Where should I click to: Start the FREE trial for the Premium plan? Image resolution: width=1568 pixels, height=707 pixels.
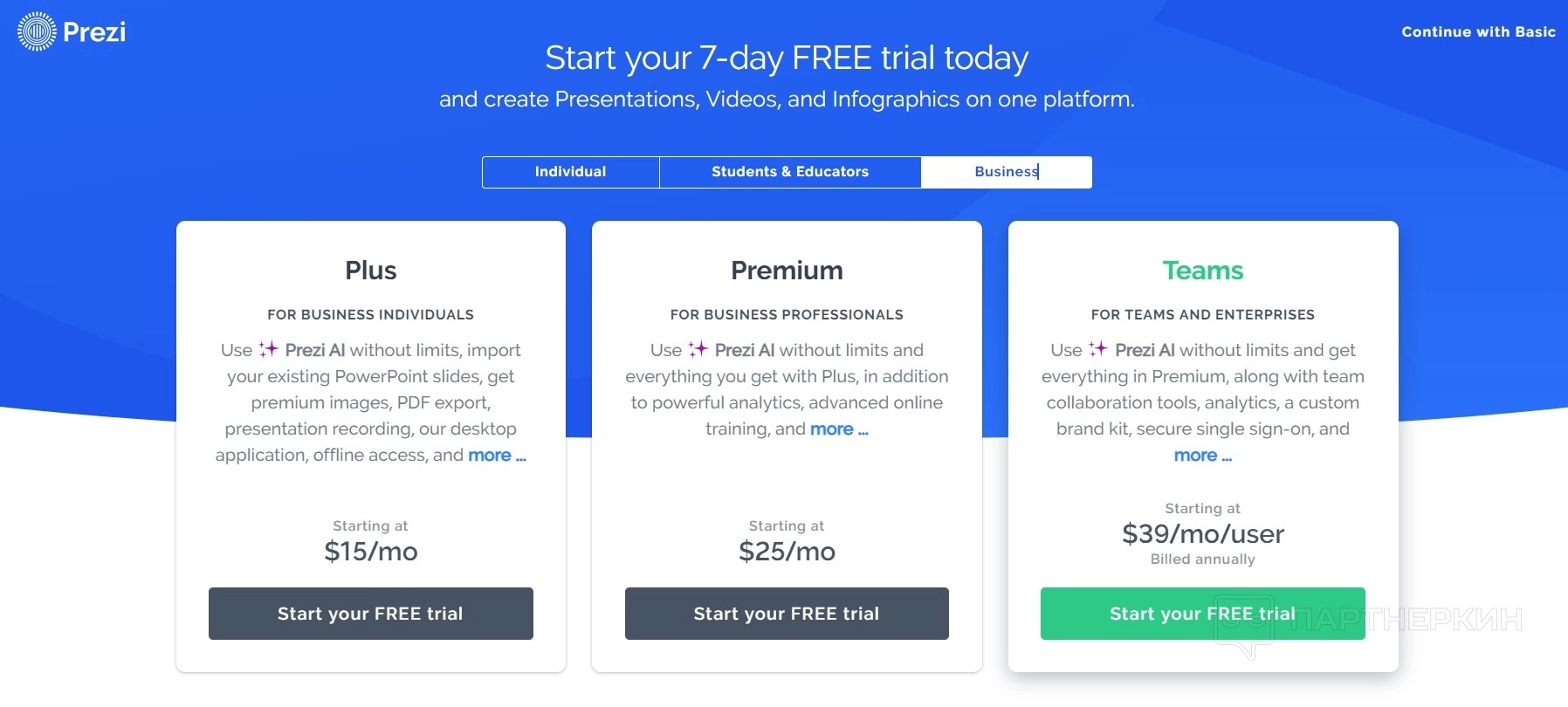[x=786, y=614]
